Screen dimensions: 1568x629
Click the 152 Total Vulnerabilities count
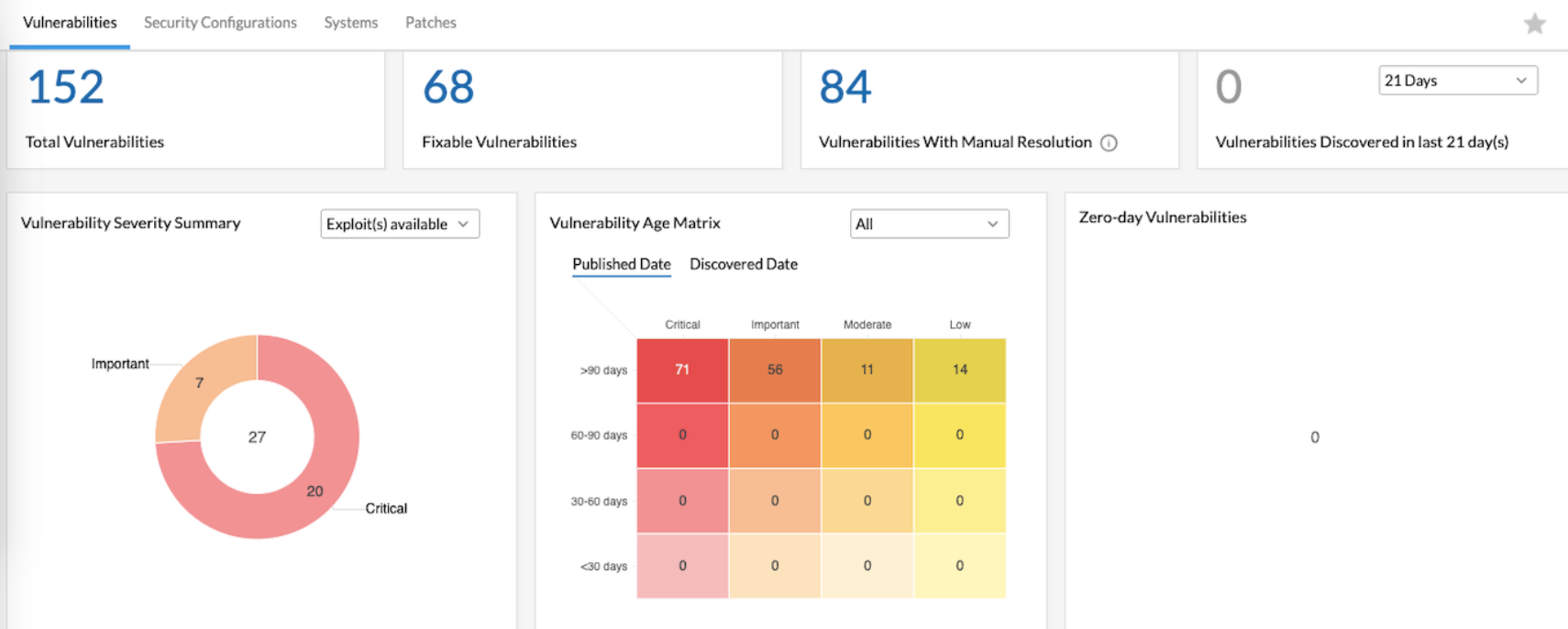click(x=66, y=88)
